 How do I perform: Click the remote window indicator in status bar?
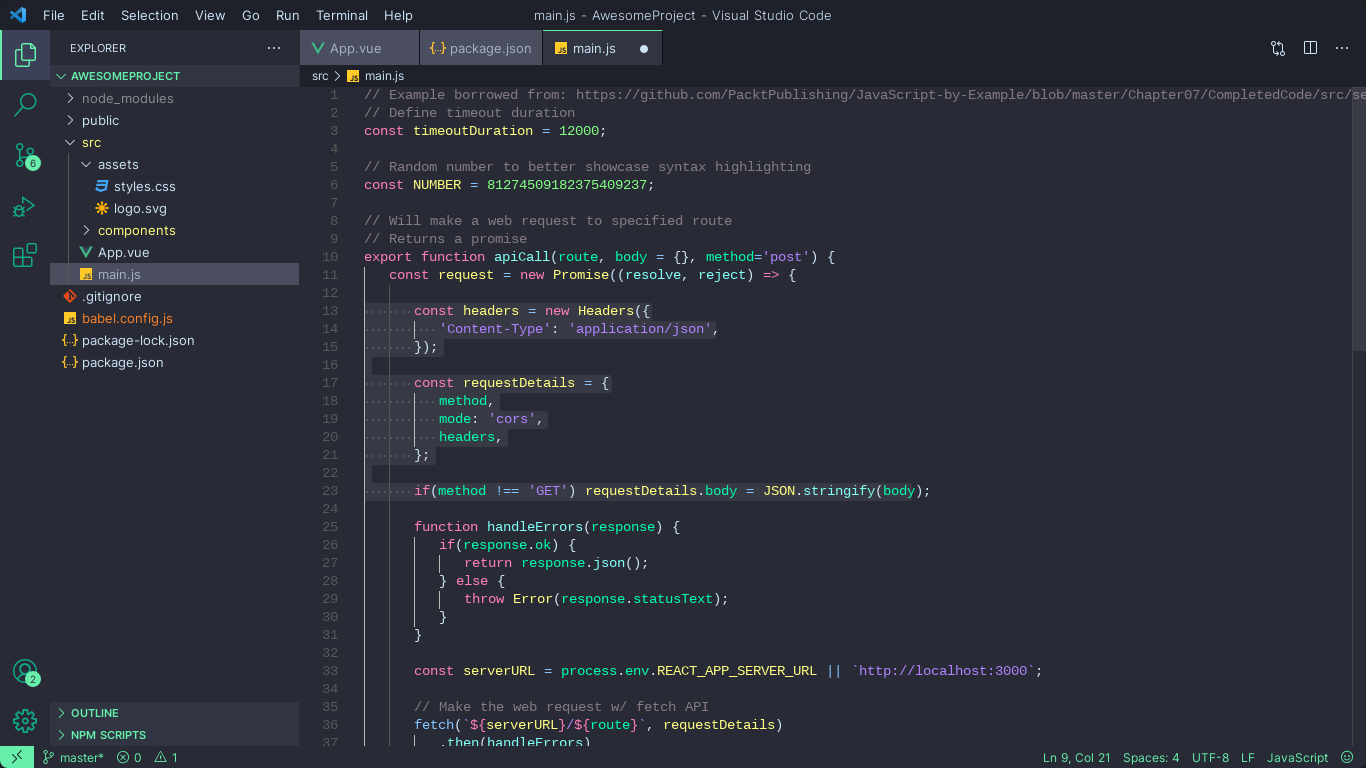[x=17, y=757]
